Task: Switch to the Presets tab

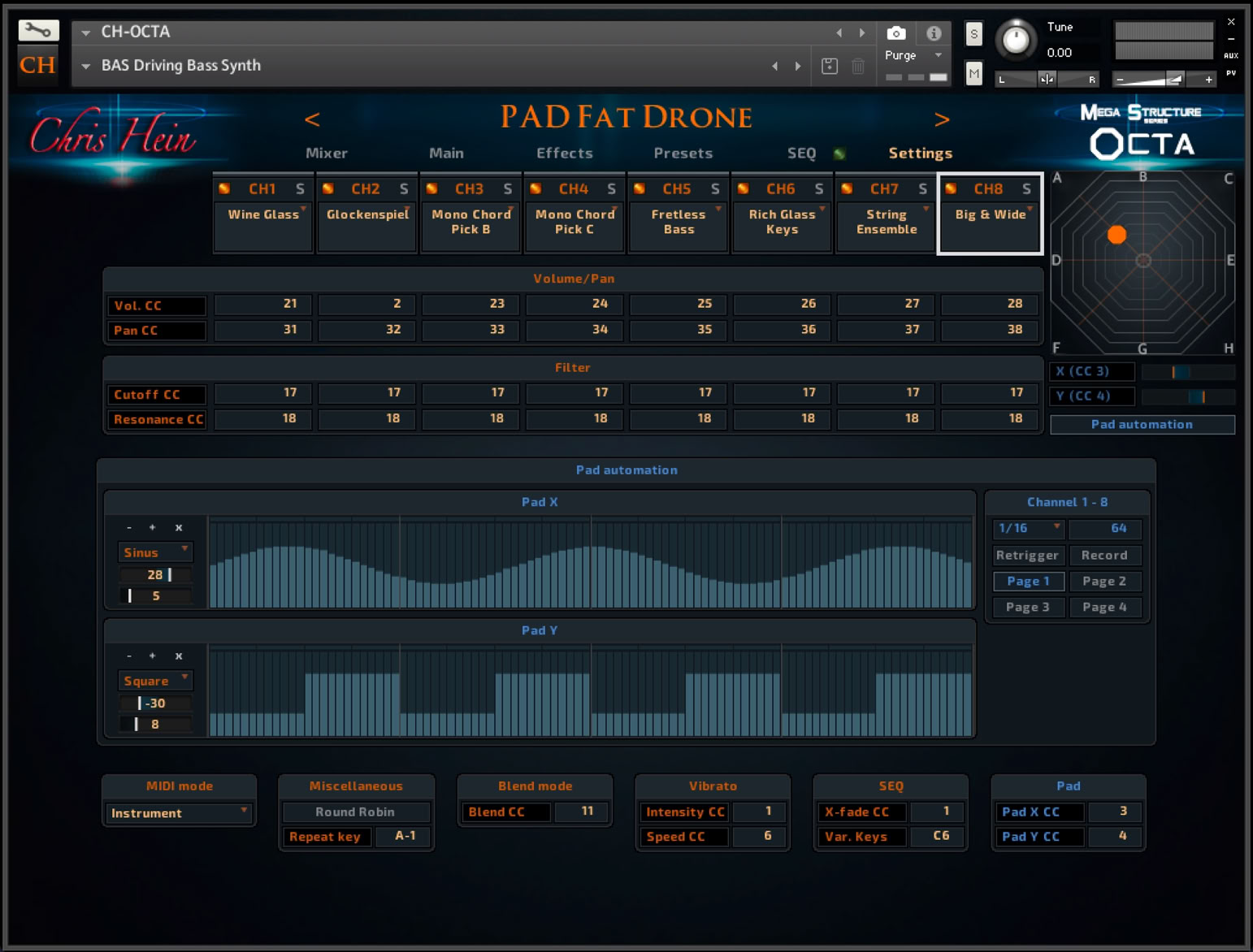Action: [683, 154]
